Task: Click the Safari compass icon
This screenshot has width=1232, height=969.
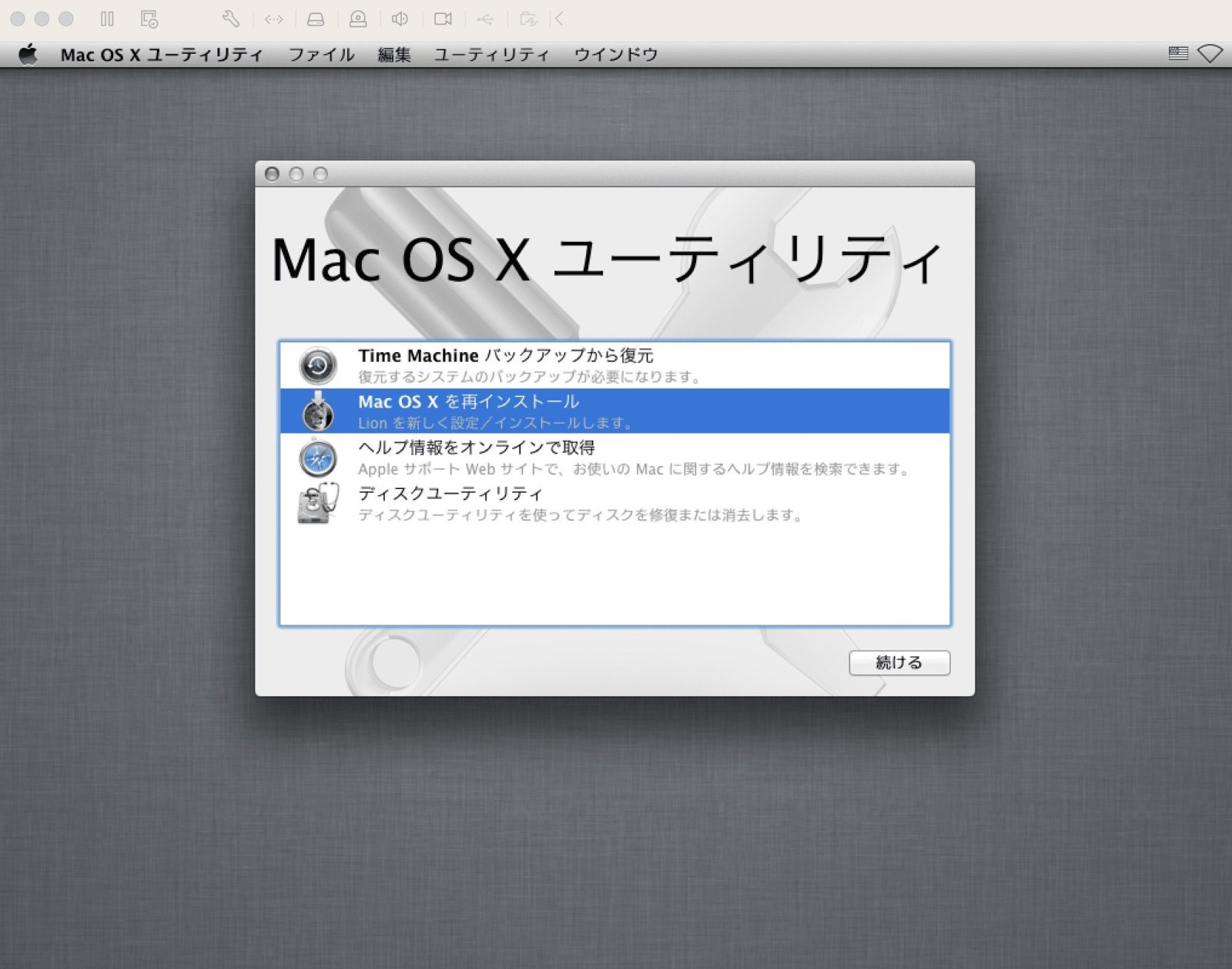Action: (x=318, y=458)
